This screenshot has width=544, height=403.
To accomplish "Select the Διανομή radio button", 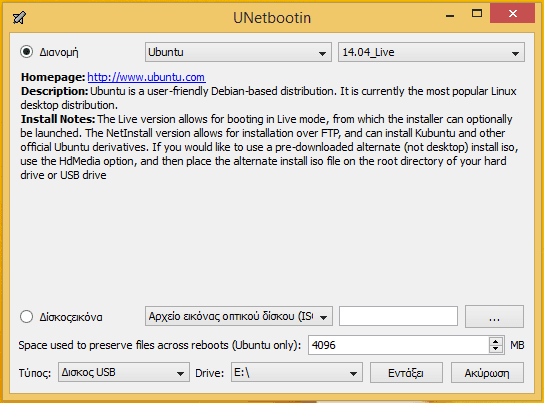I will 26,52.
